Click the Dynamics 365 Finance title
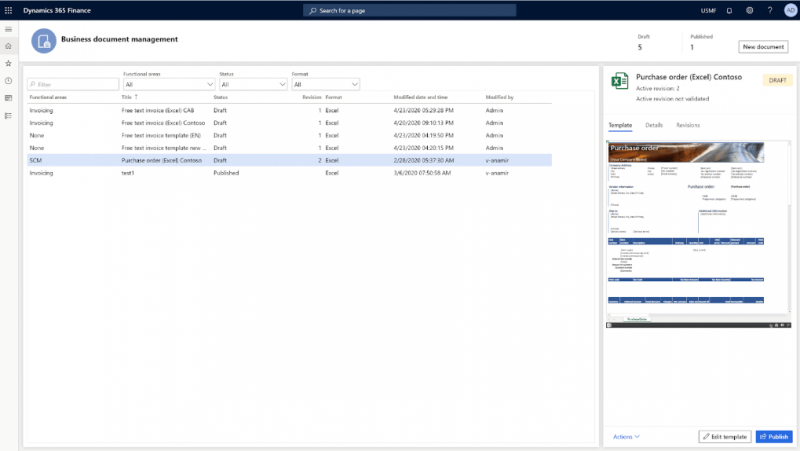The width and height of the screenshot is (800, 451). 57,10
